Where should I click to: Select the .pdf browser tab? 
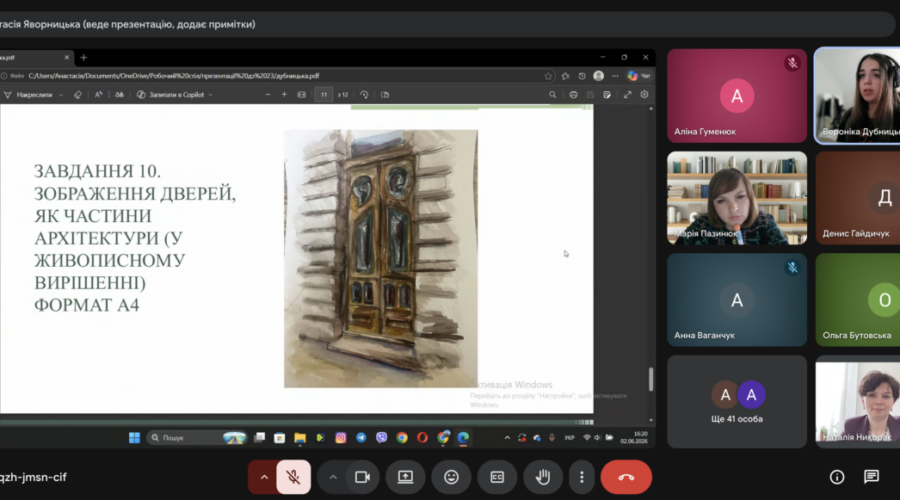click(x=34, y=57)
